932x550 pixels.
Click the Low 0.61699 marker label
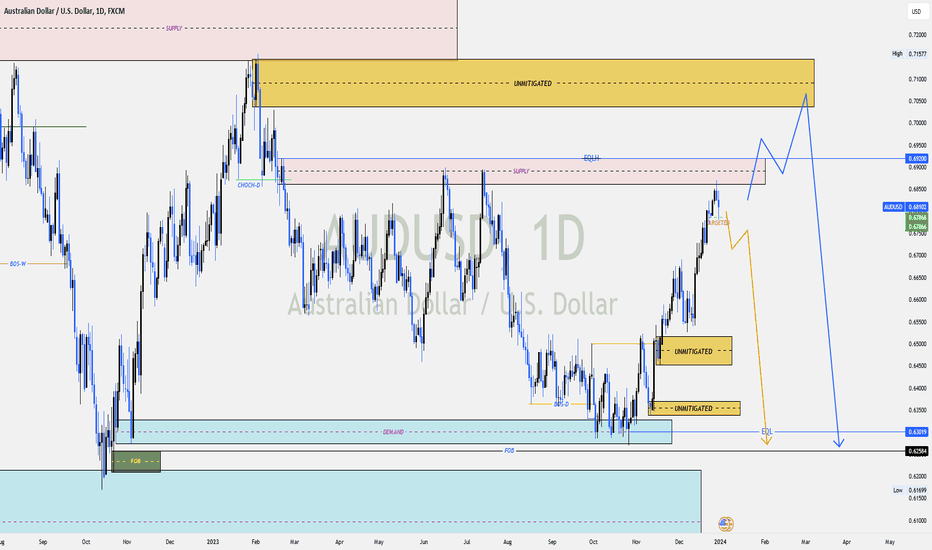pyautogui.click(x=910, y=490)
